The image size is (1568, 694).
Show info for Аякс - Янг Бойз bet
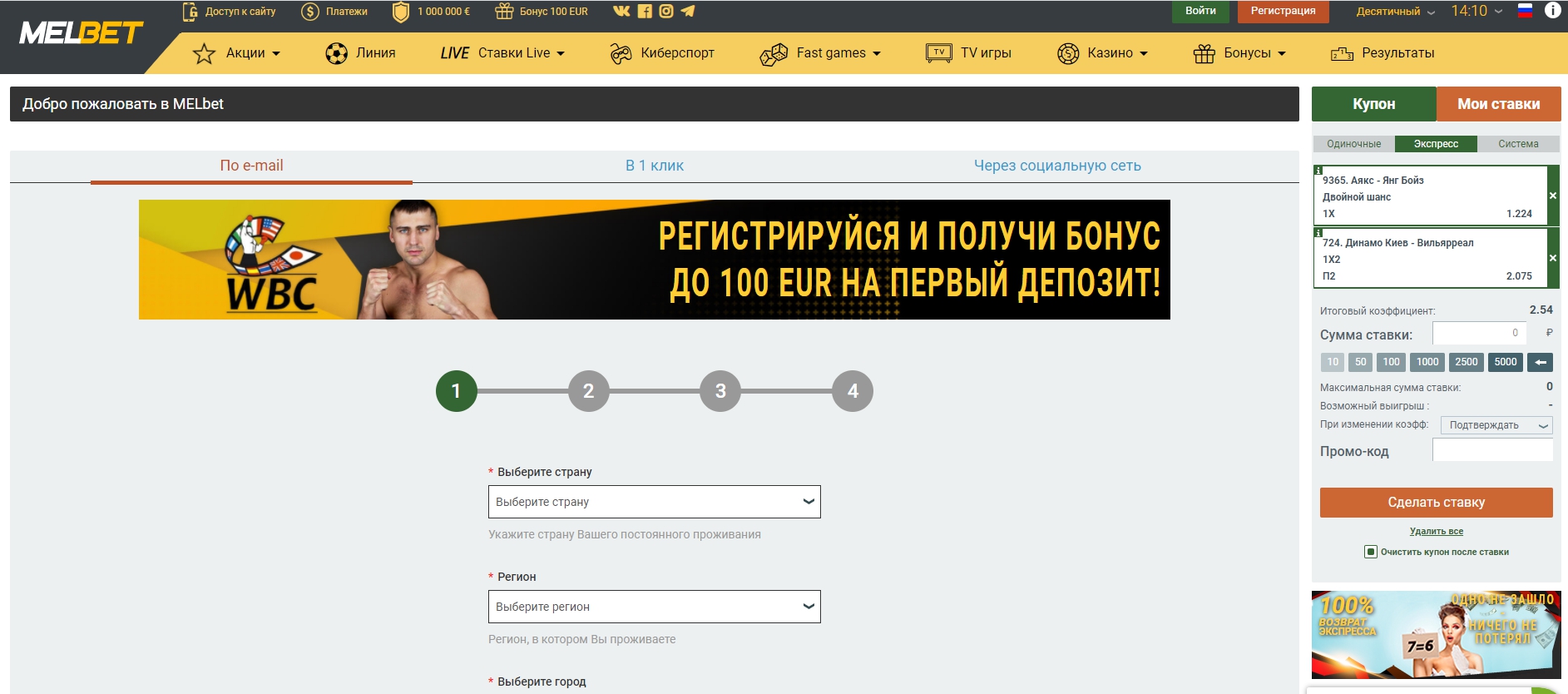[x=1318, y=170]
